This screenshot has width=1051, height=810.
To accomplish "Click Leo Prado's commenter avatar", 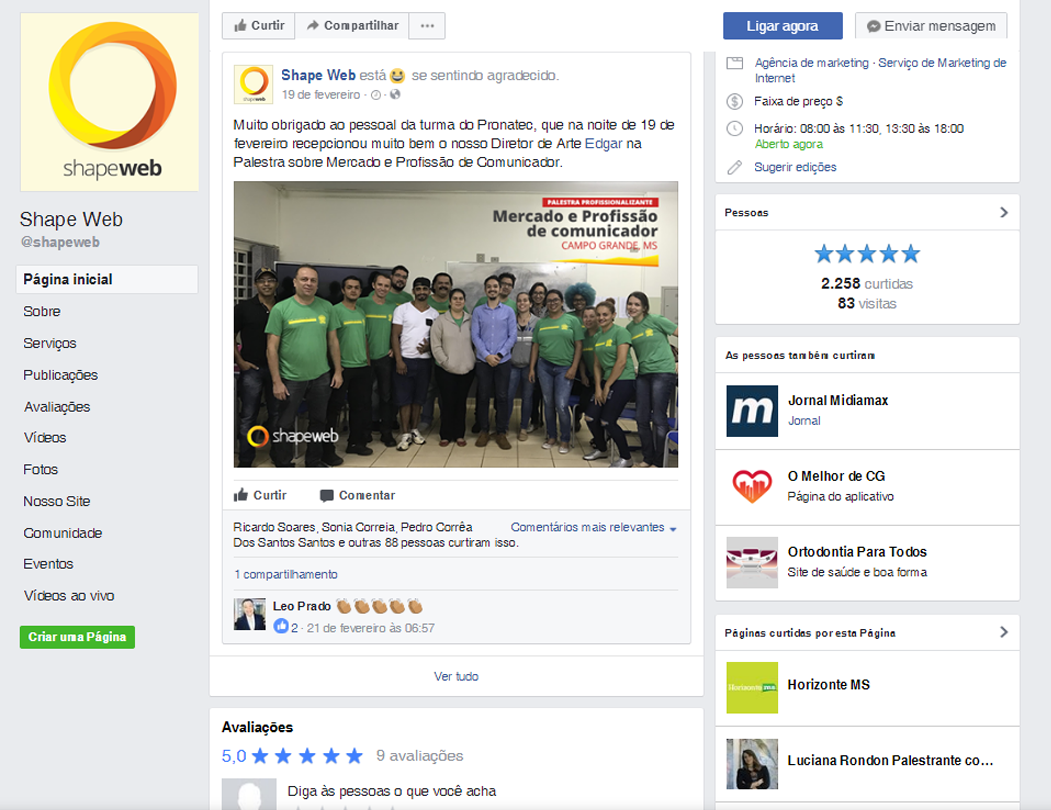I will (249, 614).
